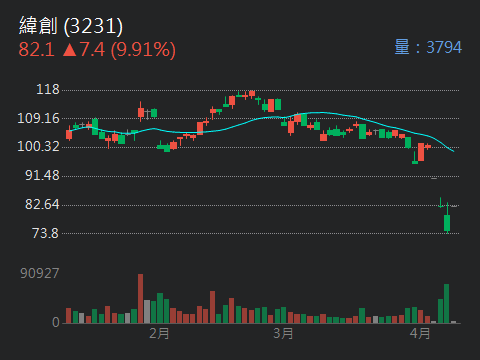Image resolution: width=480 pixels, height=360 pixels.
Task: Click the 4月 date axis label
Action: 420,333
